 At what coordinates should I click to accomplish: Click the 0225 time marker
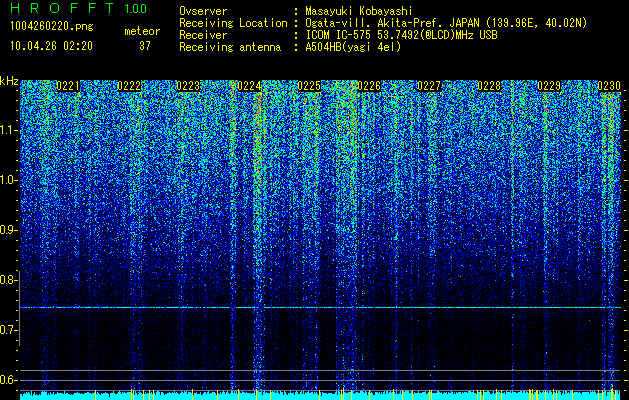(309, 86)
